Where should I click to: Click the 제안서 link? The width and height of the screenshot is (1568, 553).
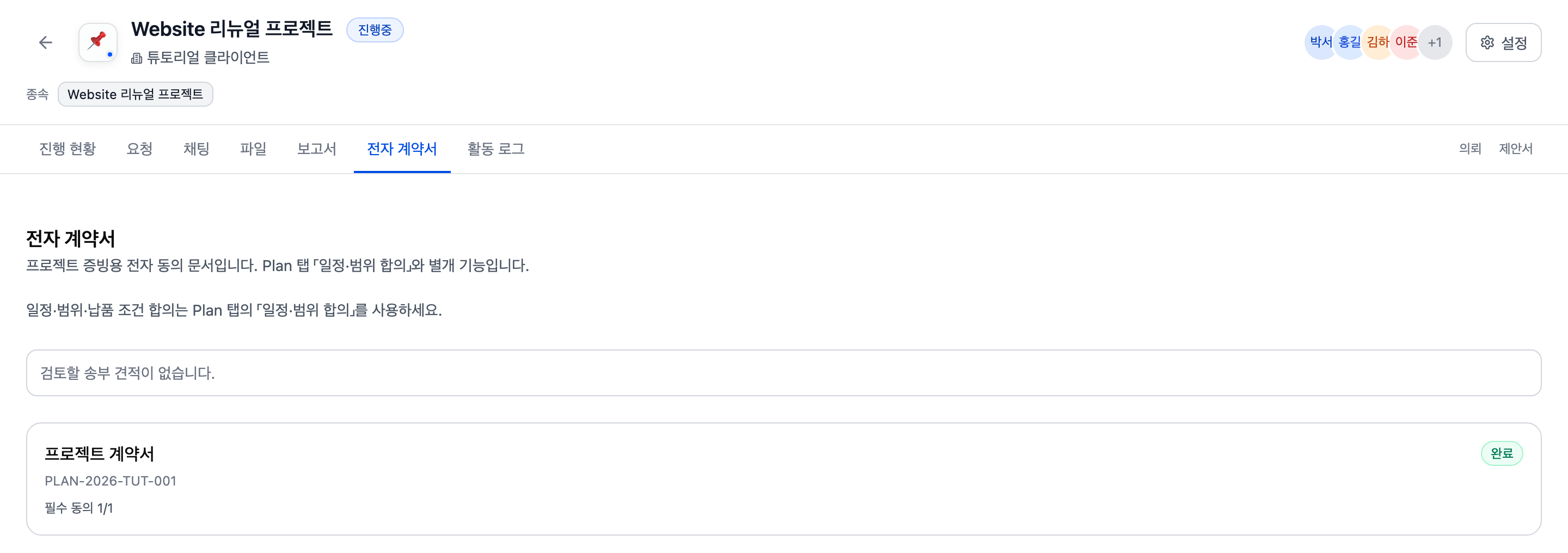pyautogui.click(x=1516, y=149)
